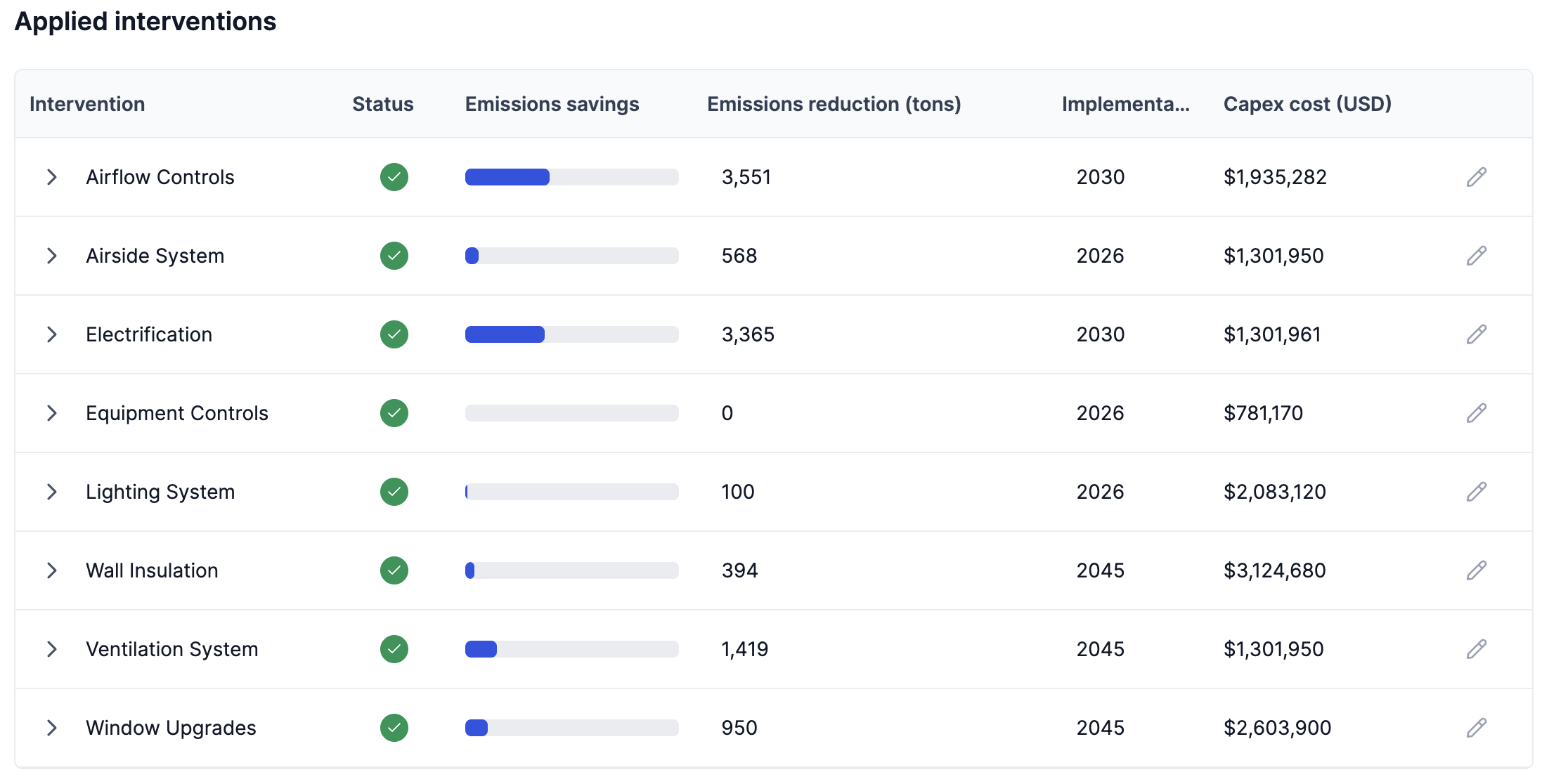Expand the Airflow Controls row
1549x784 pixels.
(51, 177)
